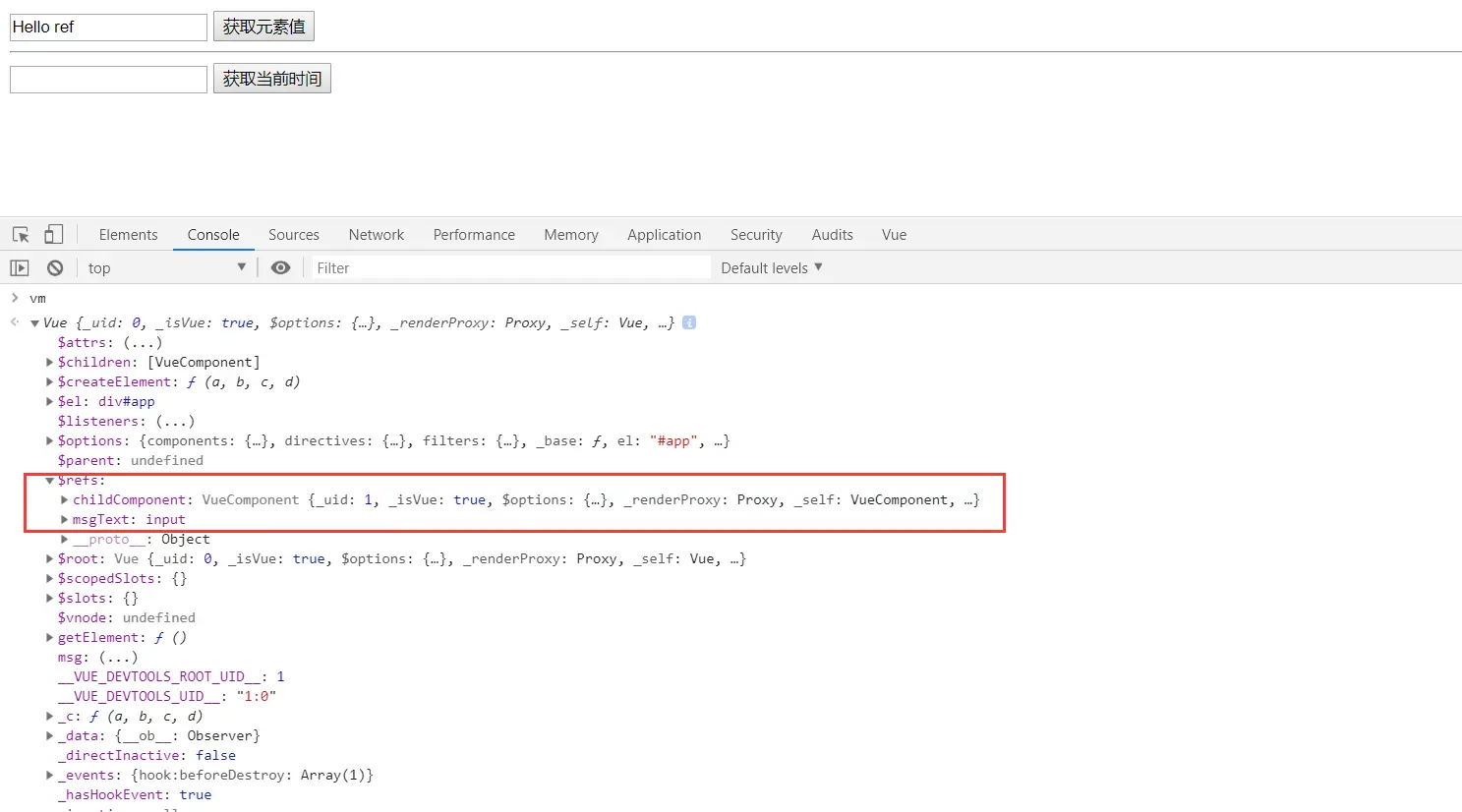Image resolution: width=1462 pixels, height=812 pixels.
Task: Select the Security tab
Action: (756, 235)
